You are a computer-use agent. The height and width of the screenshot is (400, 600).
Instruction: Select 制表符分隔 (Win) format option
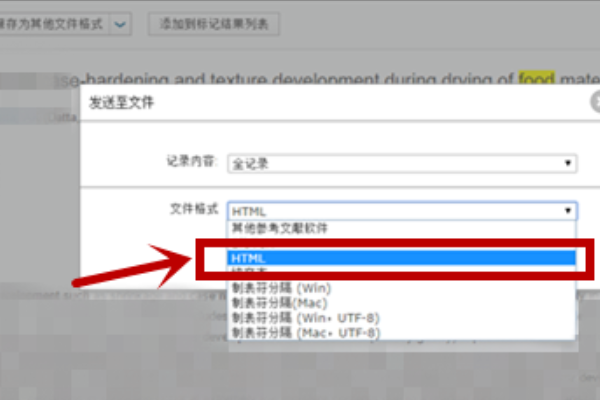[x=401, y=287]
